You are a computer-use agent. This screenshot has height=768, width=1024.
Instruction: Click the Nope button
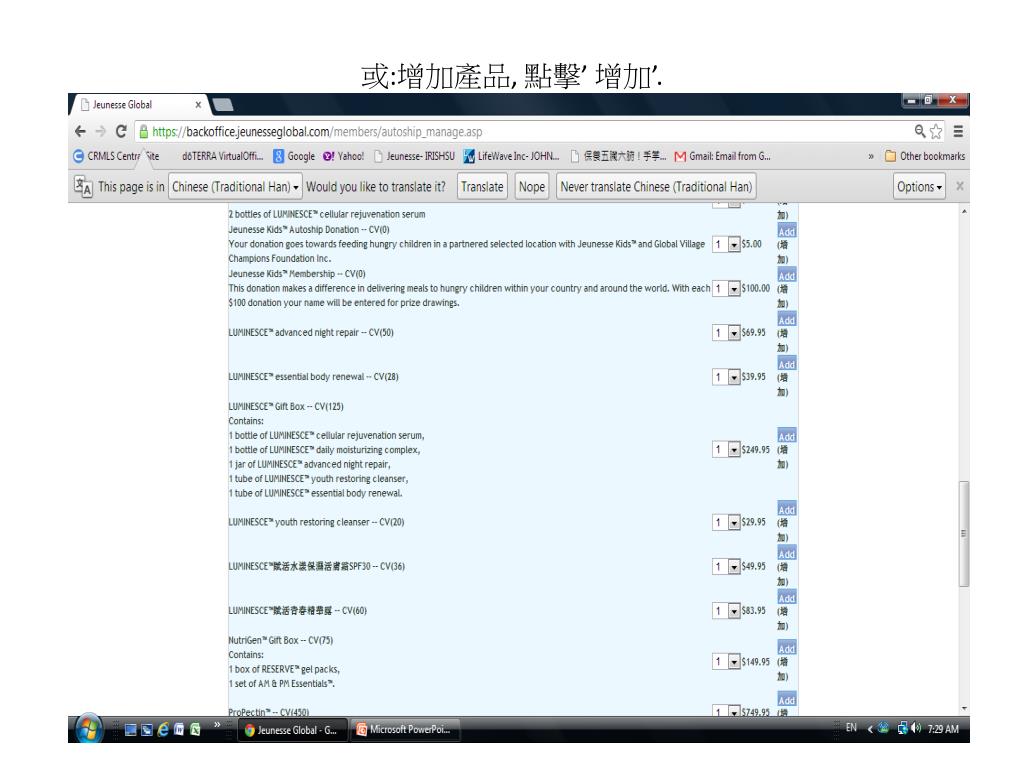[x=532, y=187]
